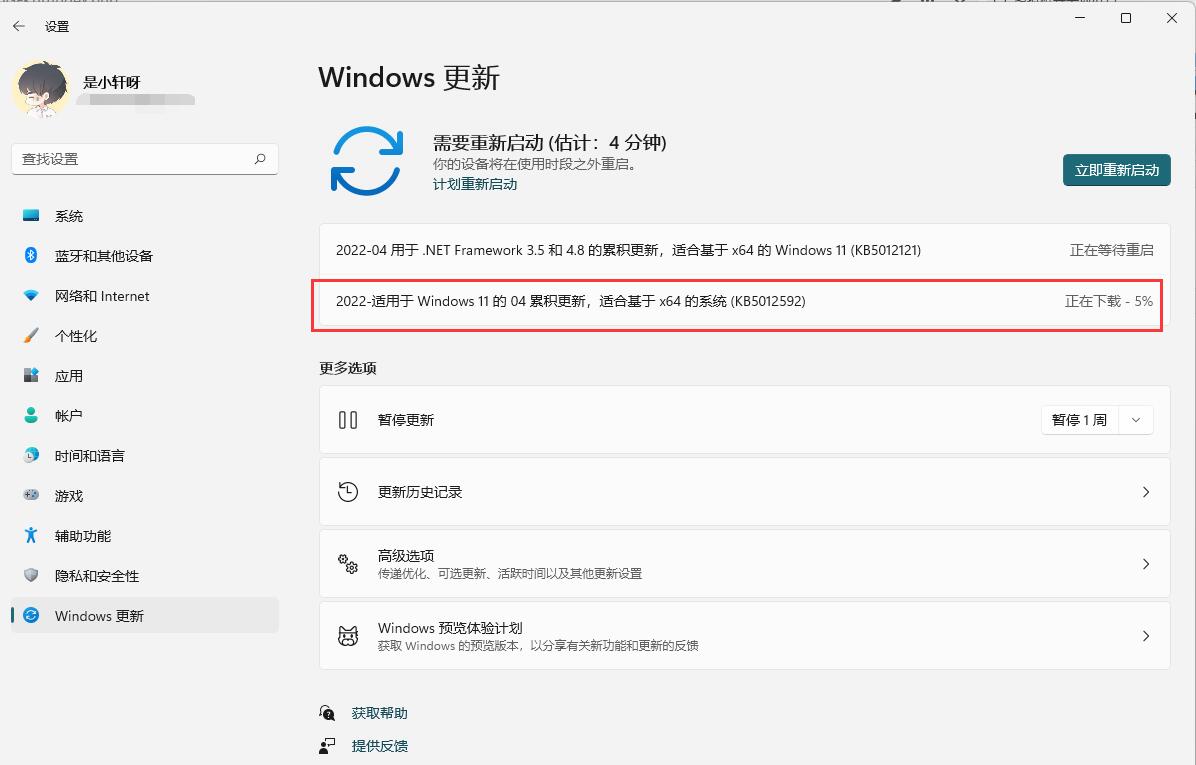The height and width of the screenshot is (765, 1196).
Task: Click the gamepad icon beside 游戏
Action: 31,495
